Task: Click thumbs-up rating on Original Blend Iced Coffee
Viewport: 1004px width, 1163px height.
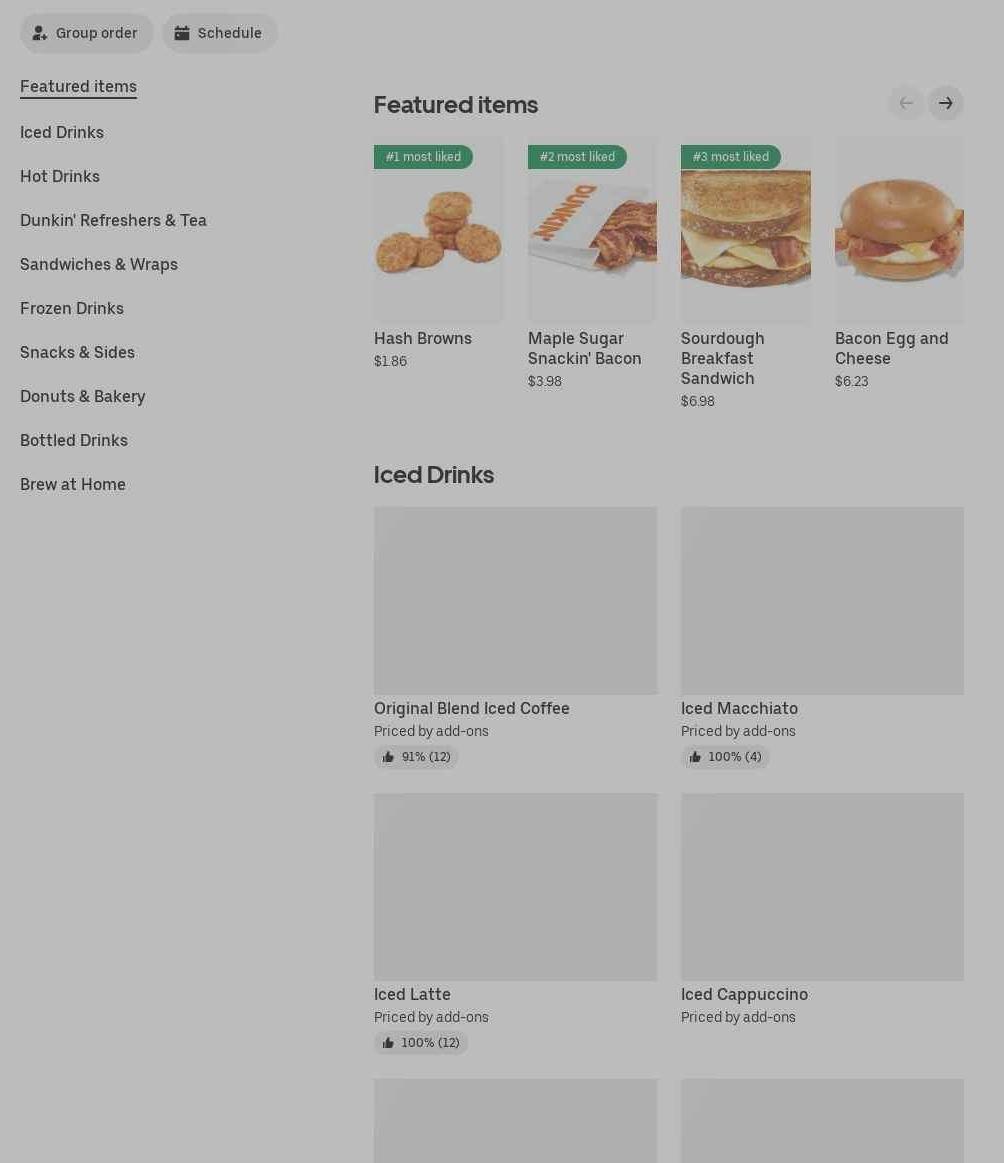Action: [416, 757]
